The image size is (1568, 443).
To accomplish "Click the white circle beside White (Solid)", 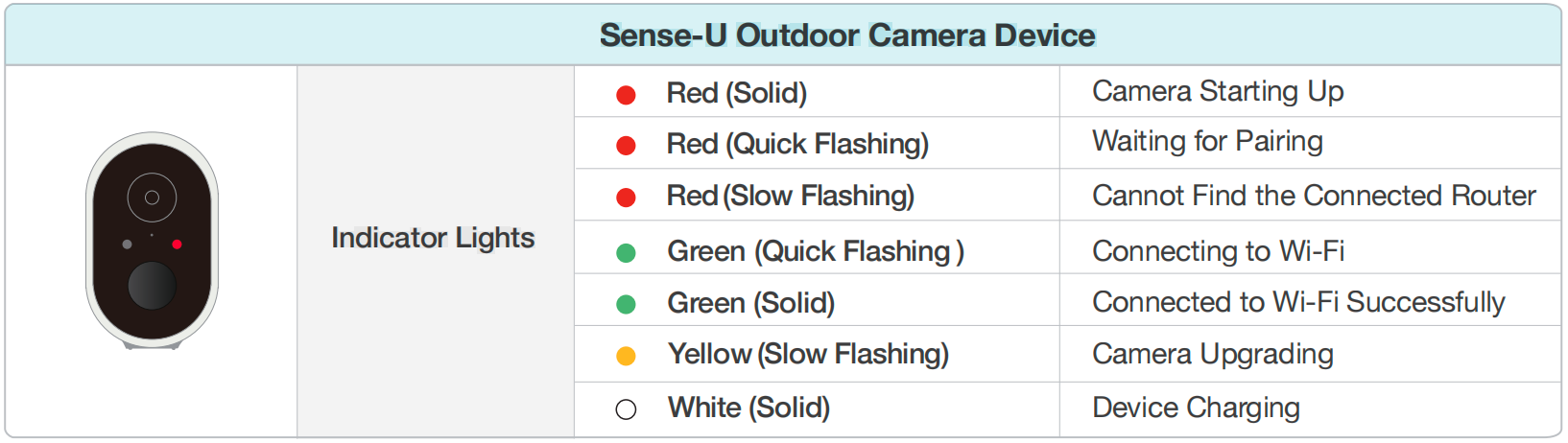I will point(626,409).
